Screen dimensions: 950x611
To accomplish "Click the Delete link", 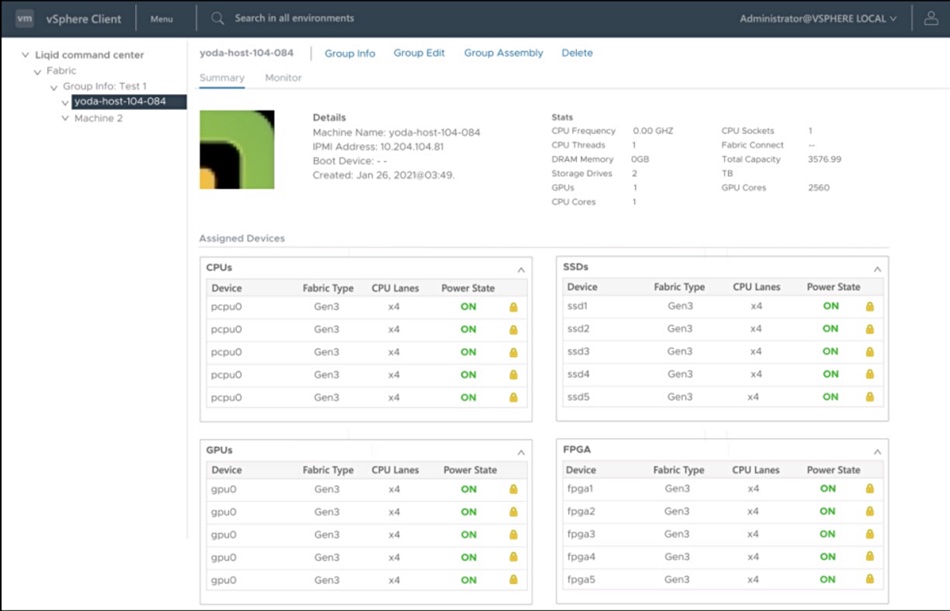I will (x=577, y=53).
